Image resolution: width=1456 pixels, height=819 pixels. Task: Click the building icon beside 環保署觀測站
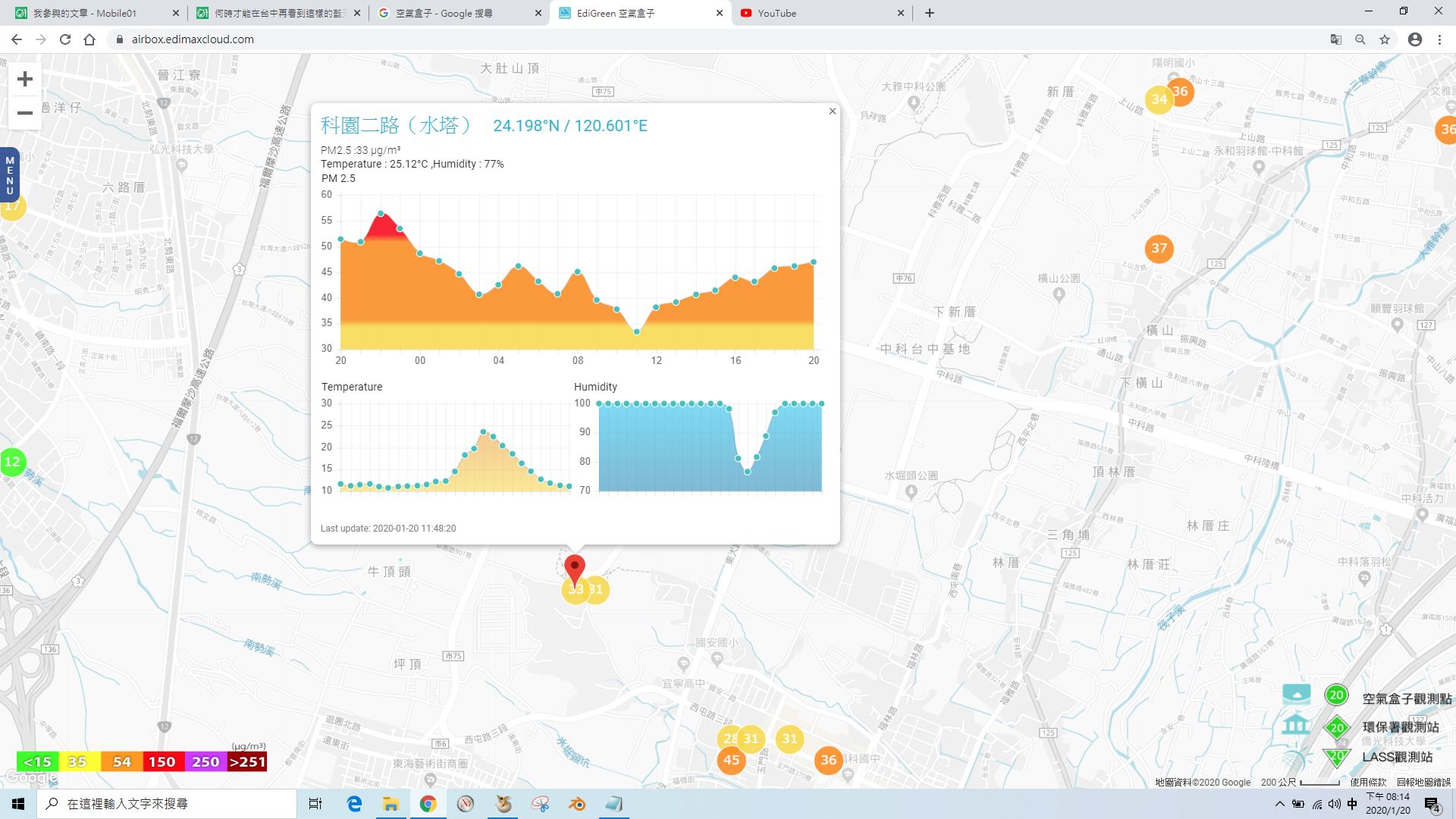(1296, 725)
